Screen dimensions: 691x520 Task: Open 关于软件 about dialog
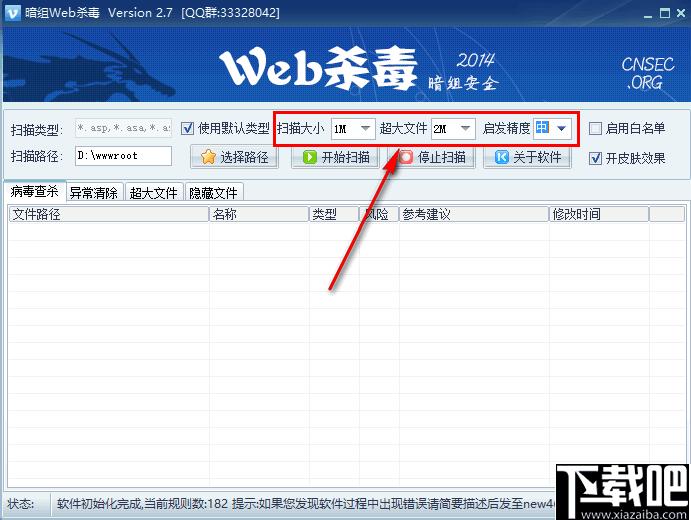527,157
